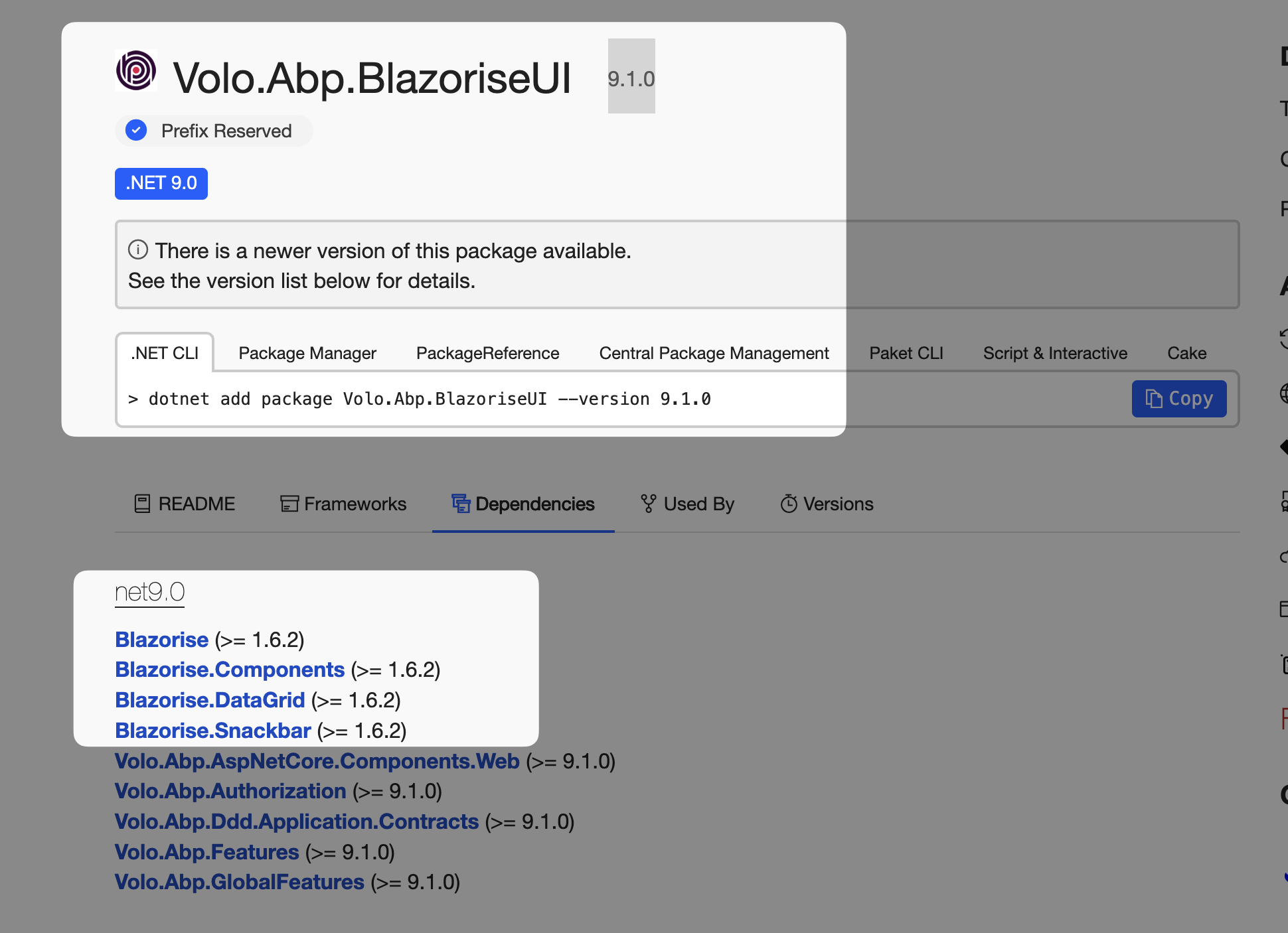Open the Used By section tab
1288x933 pixels.
[687, 504]
